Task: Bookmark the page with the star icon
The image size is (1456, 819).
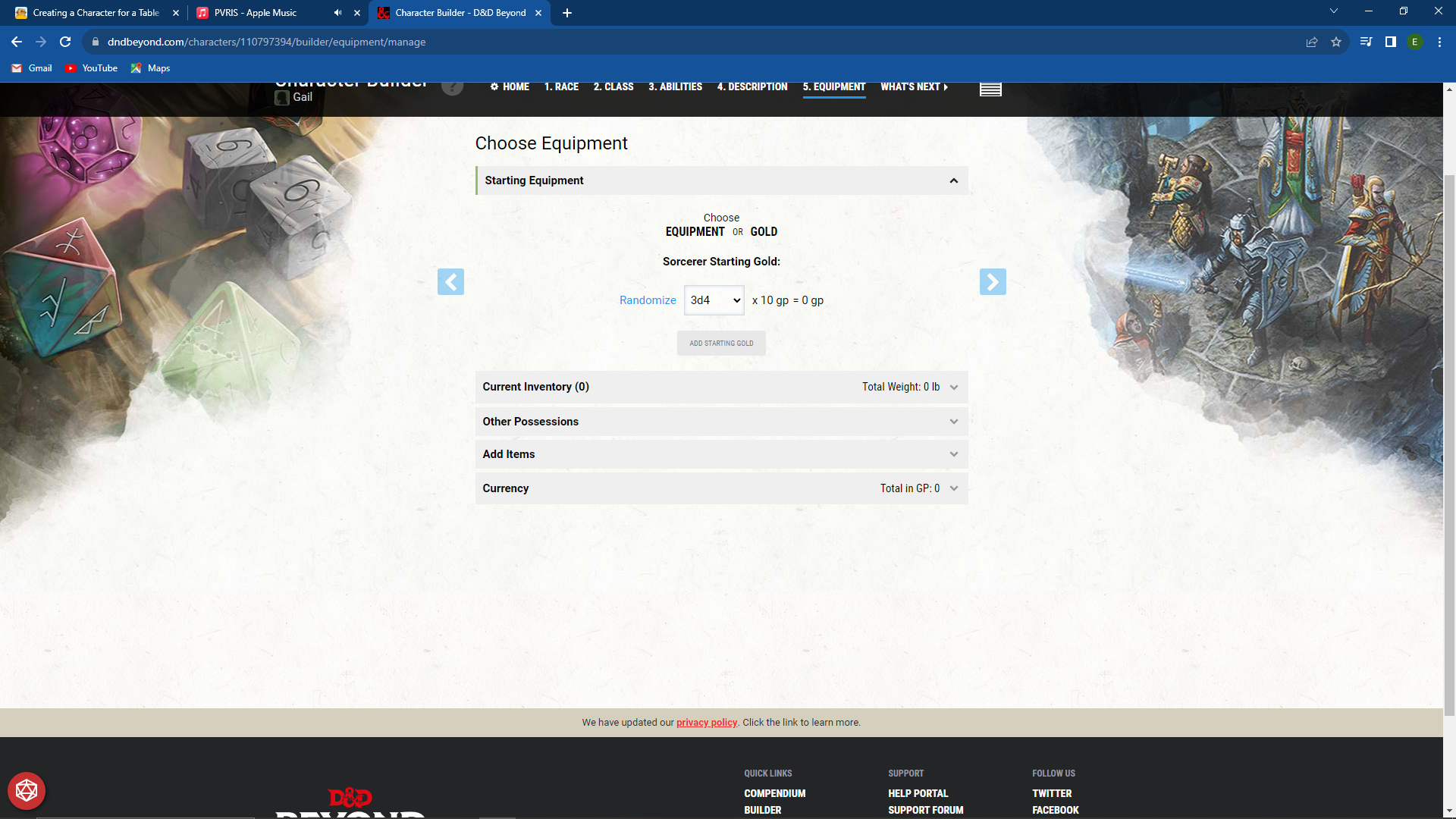Action: (x=1337, y=42)
